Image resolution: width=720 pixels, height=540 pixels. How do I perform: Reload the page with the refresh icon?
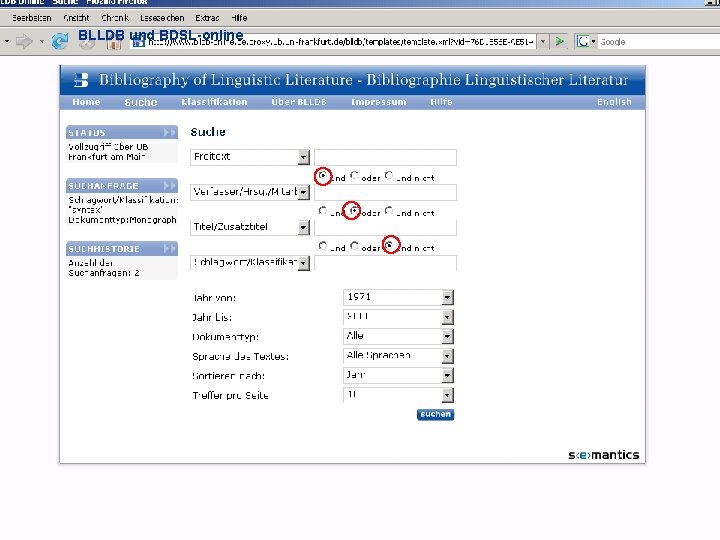(x=60, y=42)
